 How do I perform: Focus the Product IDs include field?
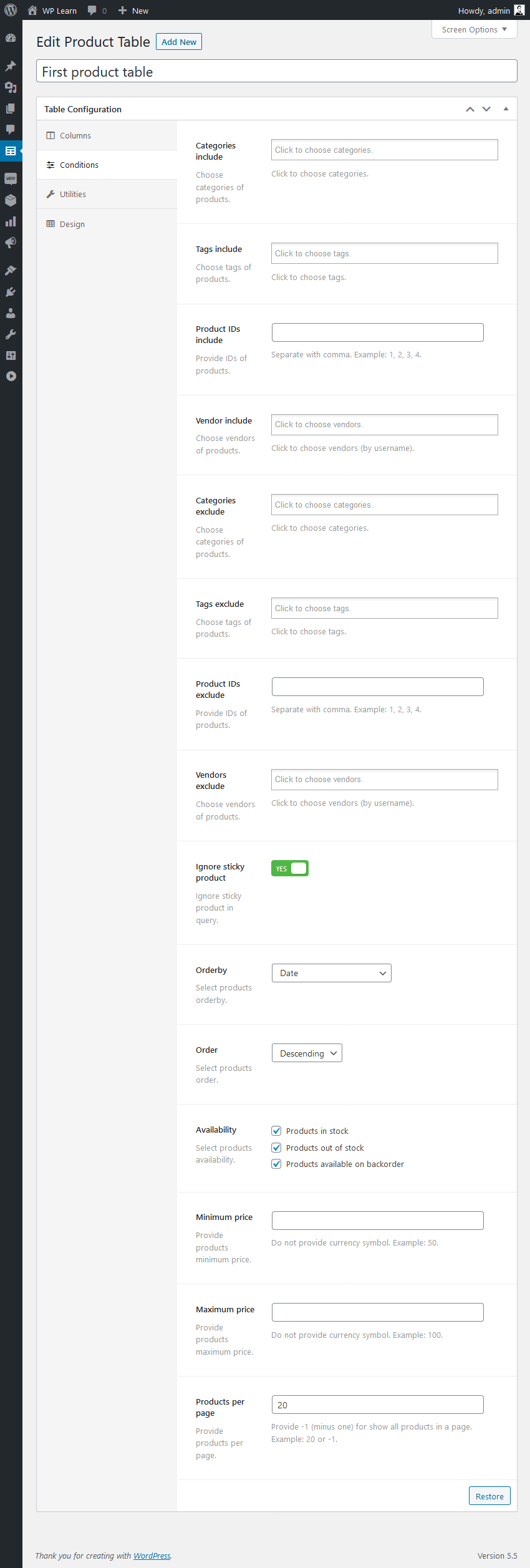pyautogui.click(x=378, y=332)
